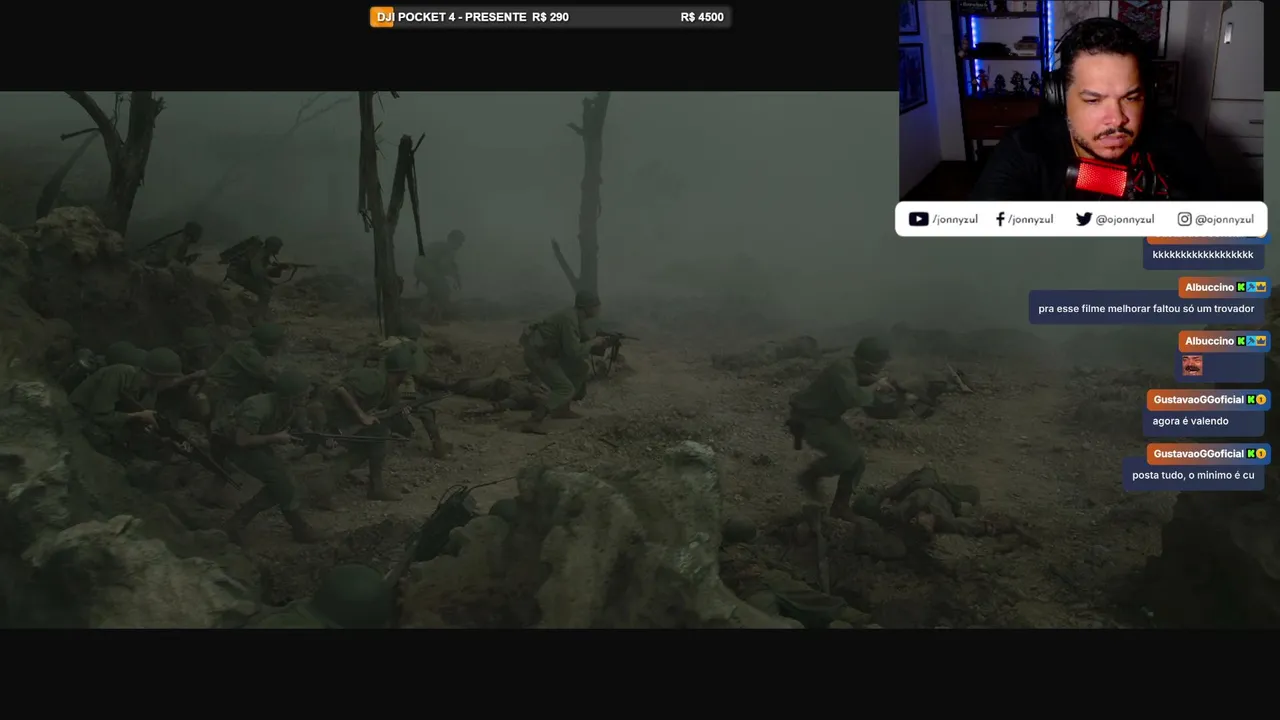The width and height of the screenshot is (1280, 720).
Task: Click the green K badge beside GustavaoGGoficial above "agora é valendo"
Action: tap(1250, 399)
